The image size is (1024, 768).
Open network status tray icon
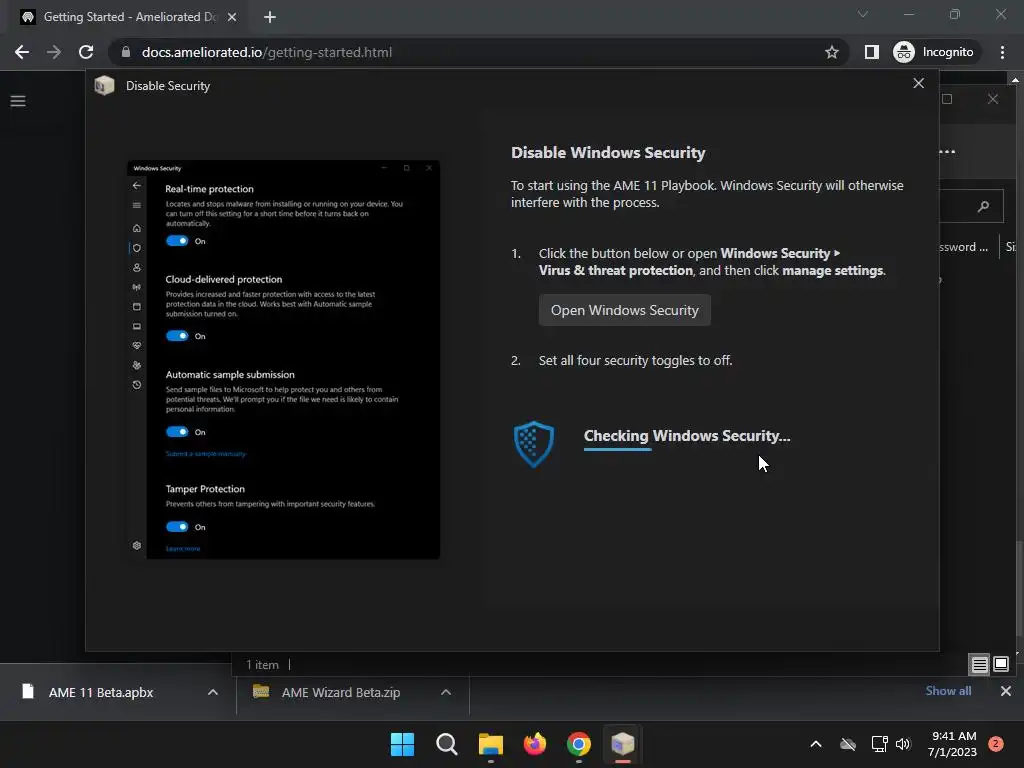click(x=879, y=744)
